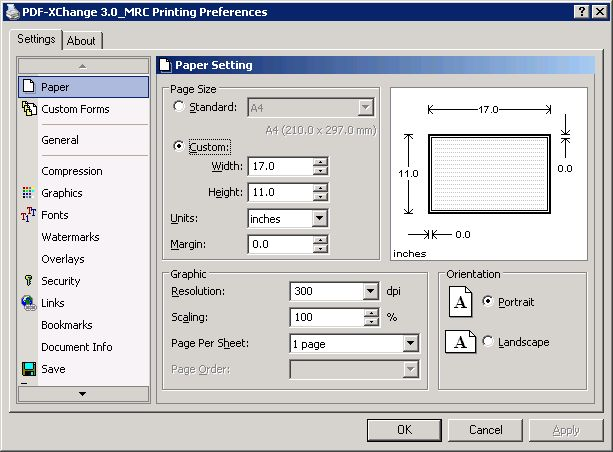Click the printer icon in title bar
The image size is (613, 452).
tap(13, 12)
